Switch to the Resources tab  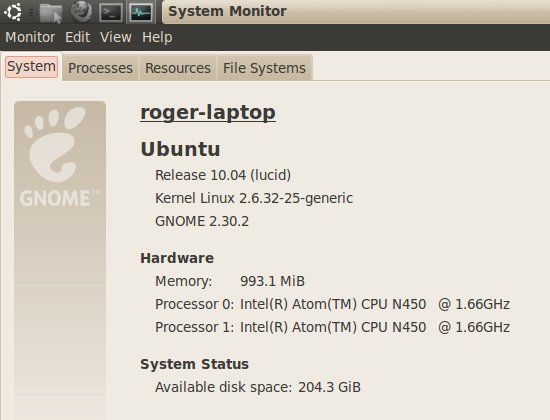[178, 68]
